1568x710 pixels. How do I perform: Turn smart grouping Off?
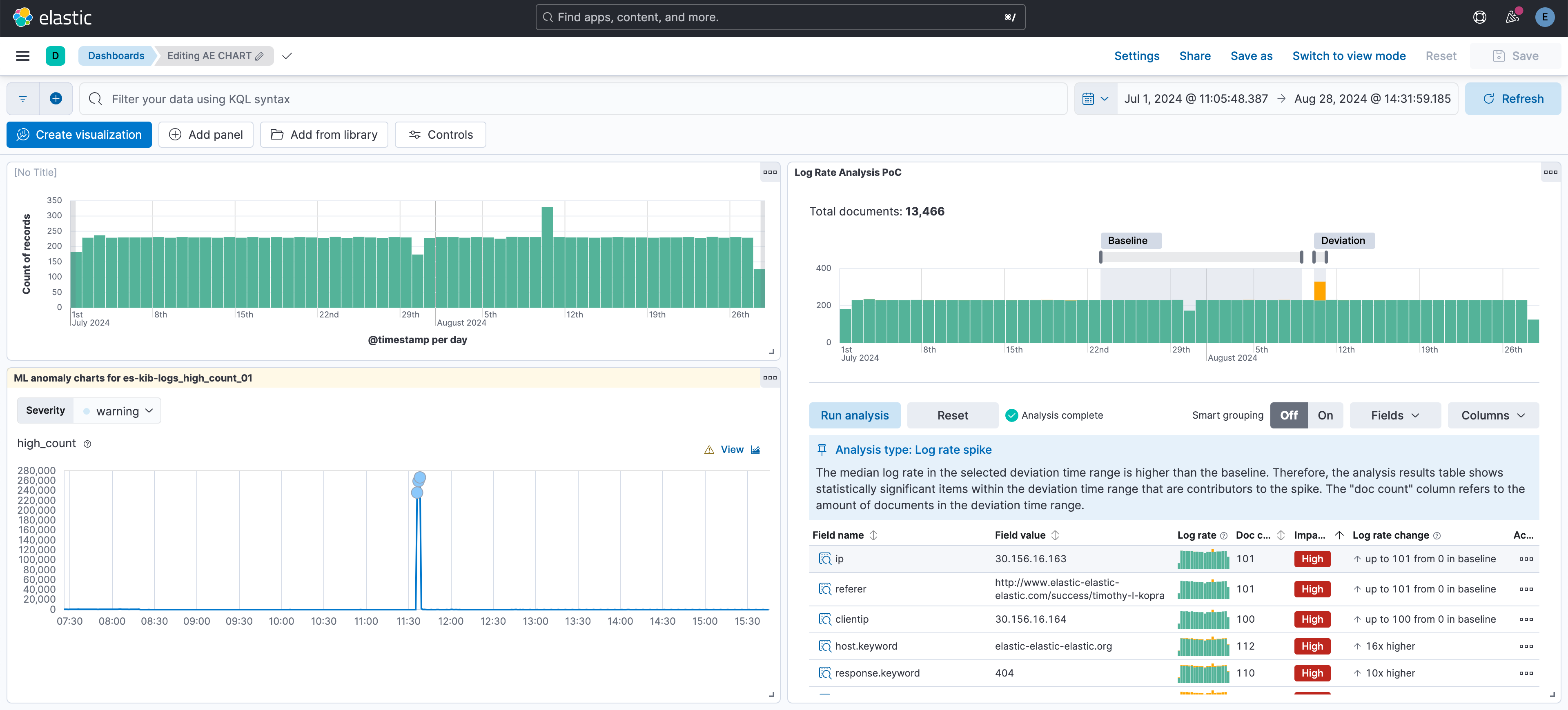click(1289, 415)
